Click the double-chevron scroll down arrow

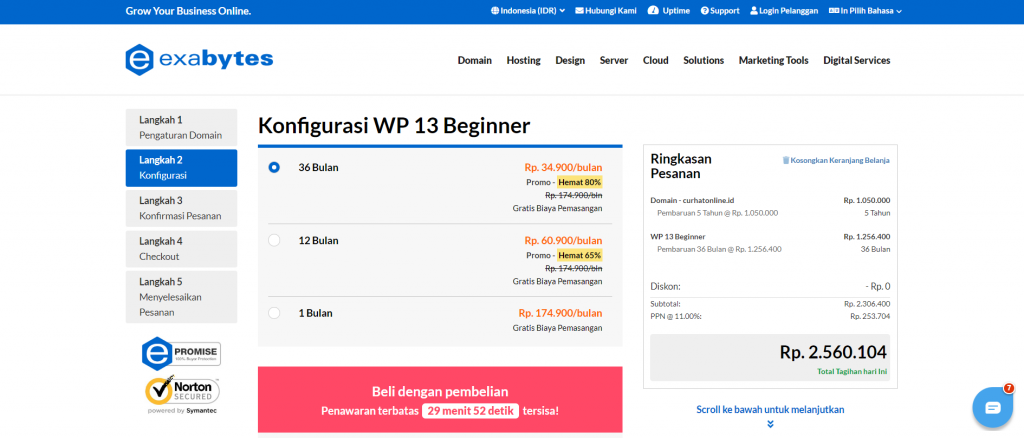(x=770, y=424)
